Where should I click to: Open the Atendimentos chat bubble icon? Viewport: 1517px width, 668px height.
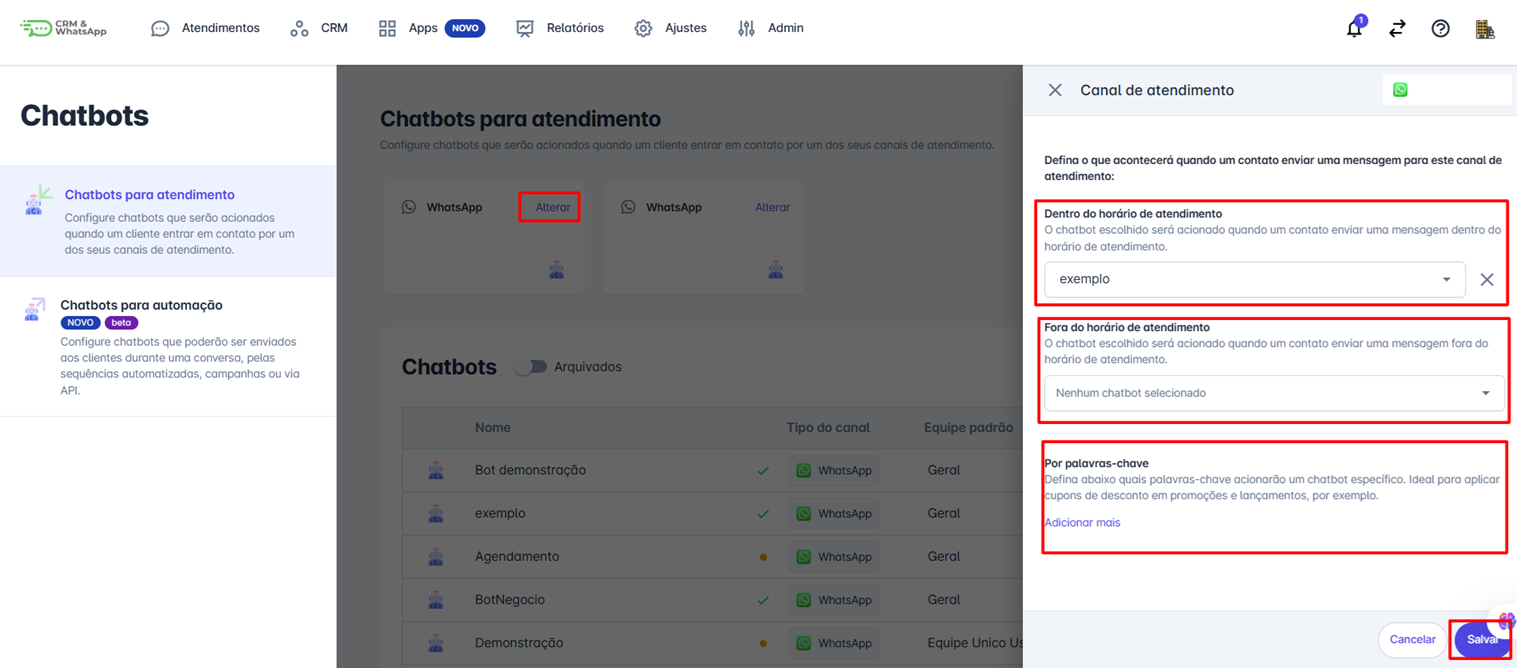160,27
